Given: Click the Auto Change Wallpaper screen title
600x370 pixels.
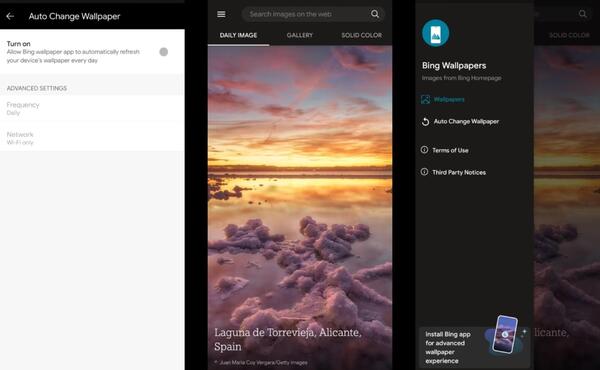Looking at the screenshot, I should coord(74,16).
